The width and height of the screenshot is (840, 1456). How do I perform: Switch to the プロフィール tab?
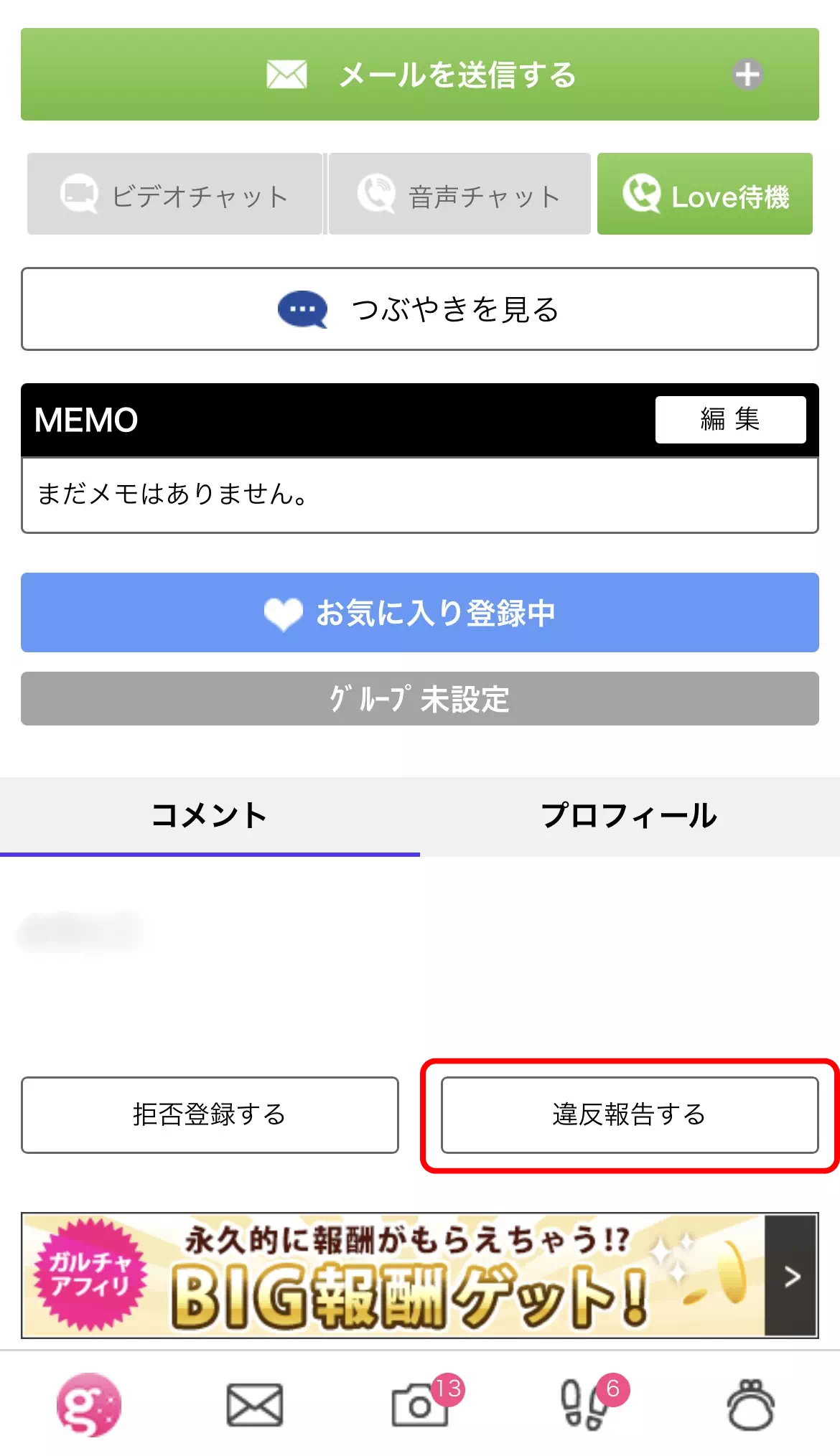pos(629,814)
